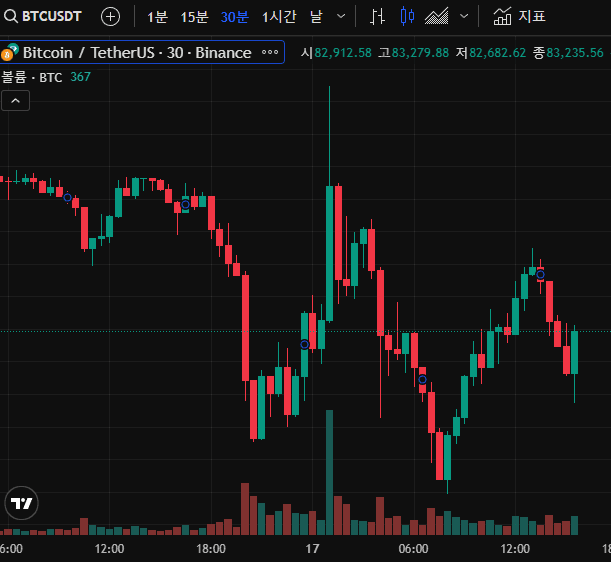The image size is (611, 562).
Task: Select the bar chart style icon
Action: tap(377, 16)
